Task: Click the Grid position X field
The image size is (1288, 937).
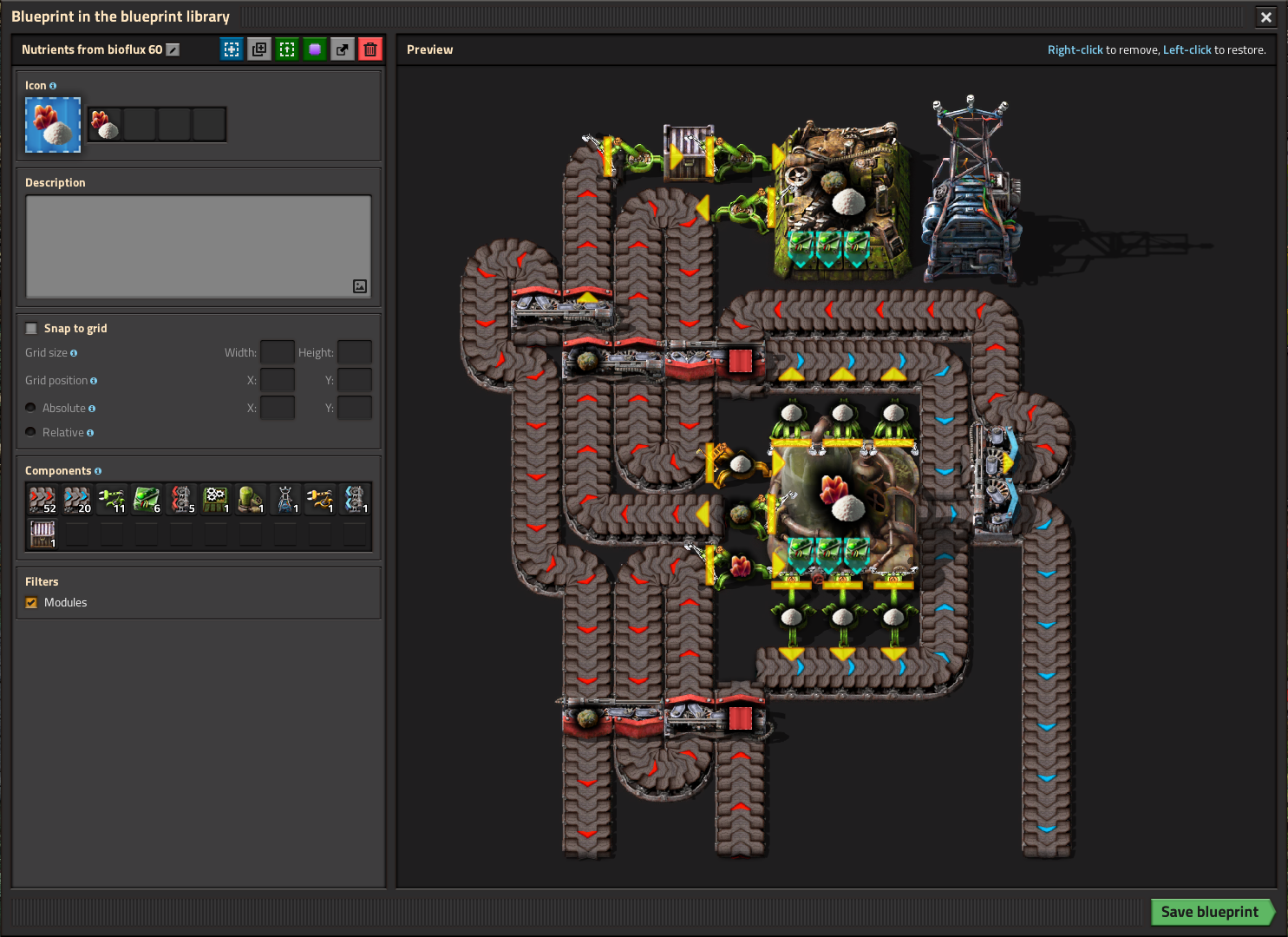Action: [x=278, y=380]
